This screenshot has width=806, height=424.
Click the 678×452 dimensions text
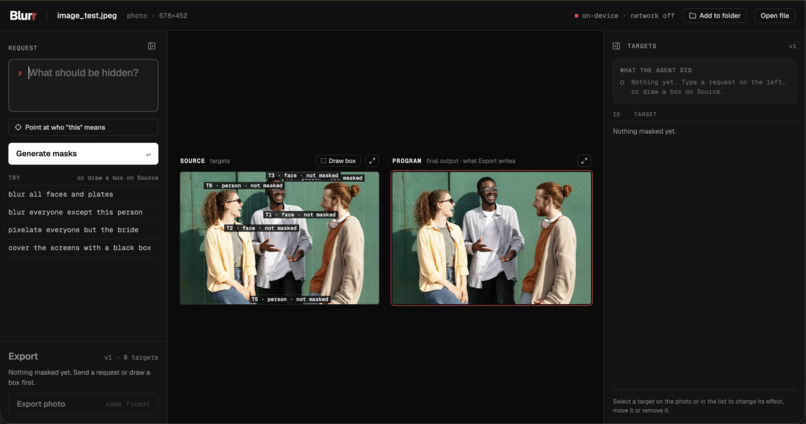point(173,16)
